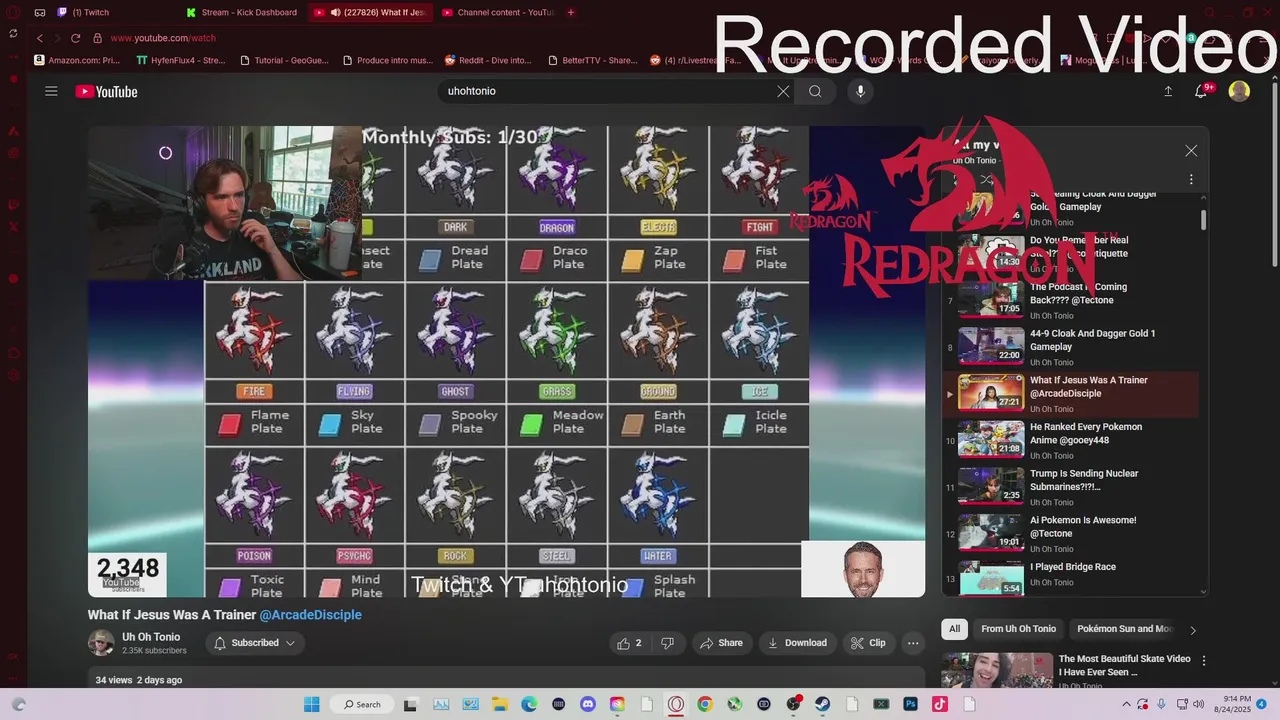Open YouTube notifications bell
Image resolution: width=1280 pixels, height=720 pixels.
(1201, 91)
